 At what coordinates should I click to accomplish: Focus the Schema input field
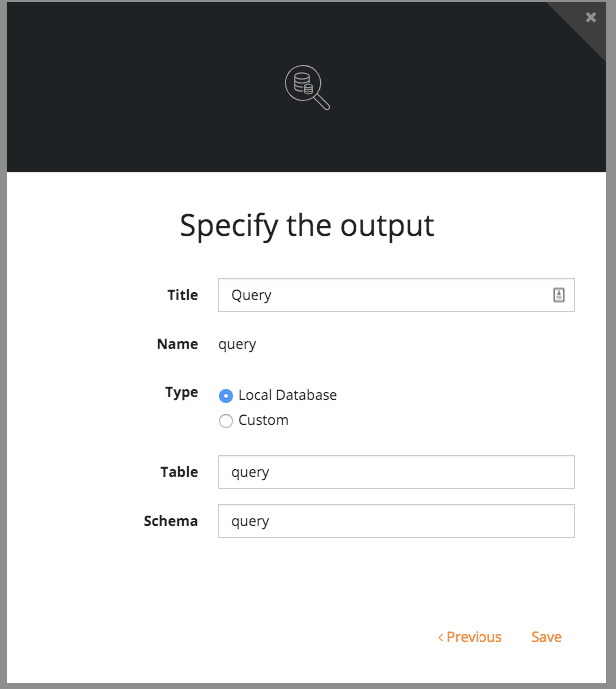[x=396, y=521]
